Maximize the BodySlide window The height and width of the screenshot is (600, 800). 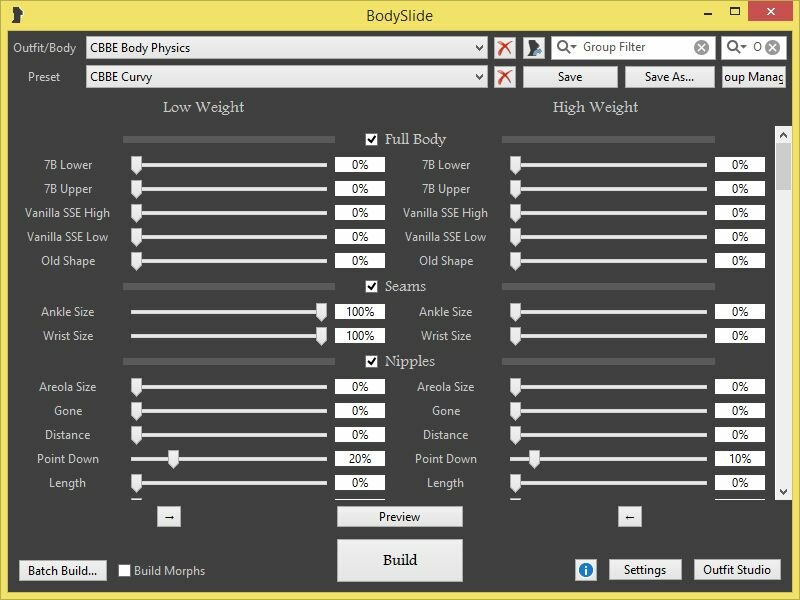tap(735, 12)
